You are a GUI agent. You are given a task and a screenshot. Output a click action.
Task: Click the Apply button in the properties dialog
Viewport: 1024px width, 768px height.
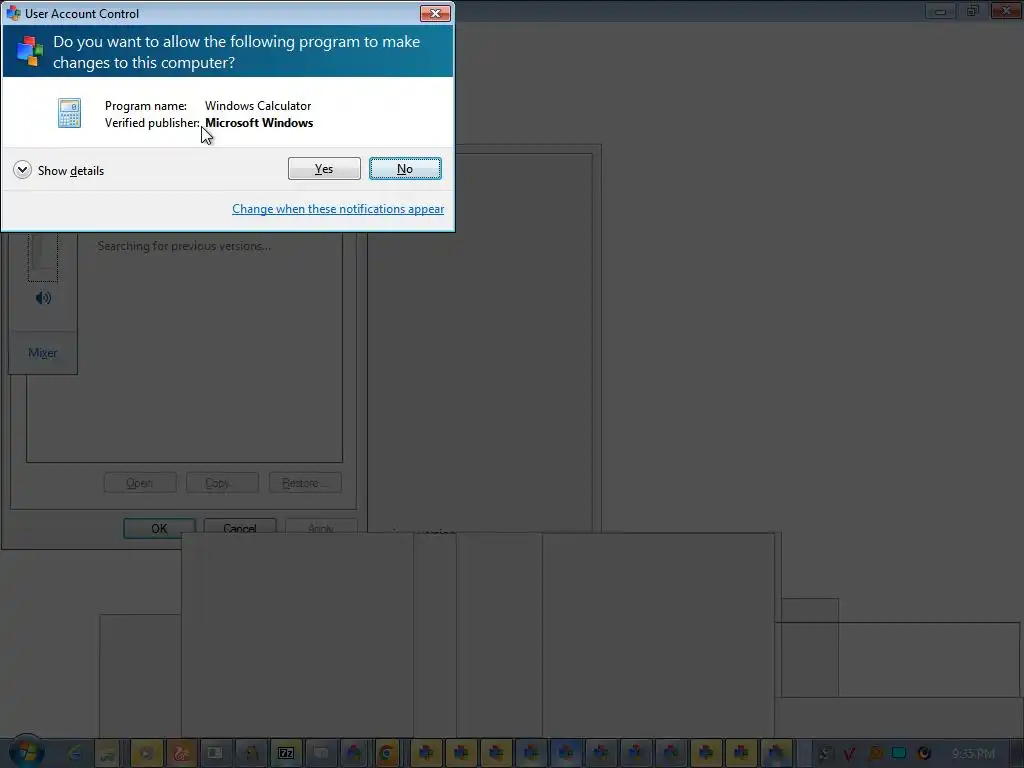pos(321,528)
